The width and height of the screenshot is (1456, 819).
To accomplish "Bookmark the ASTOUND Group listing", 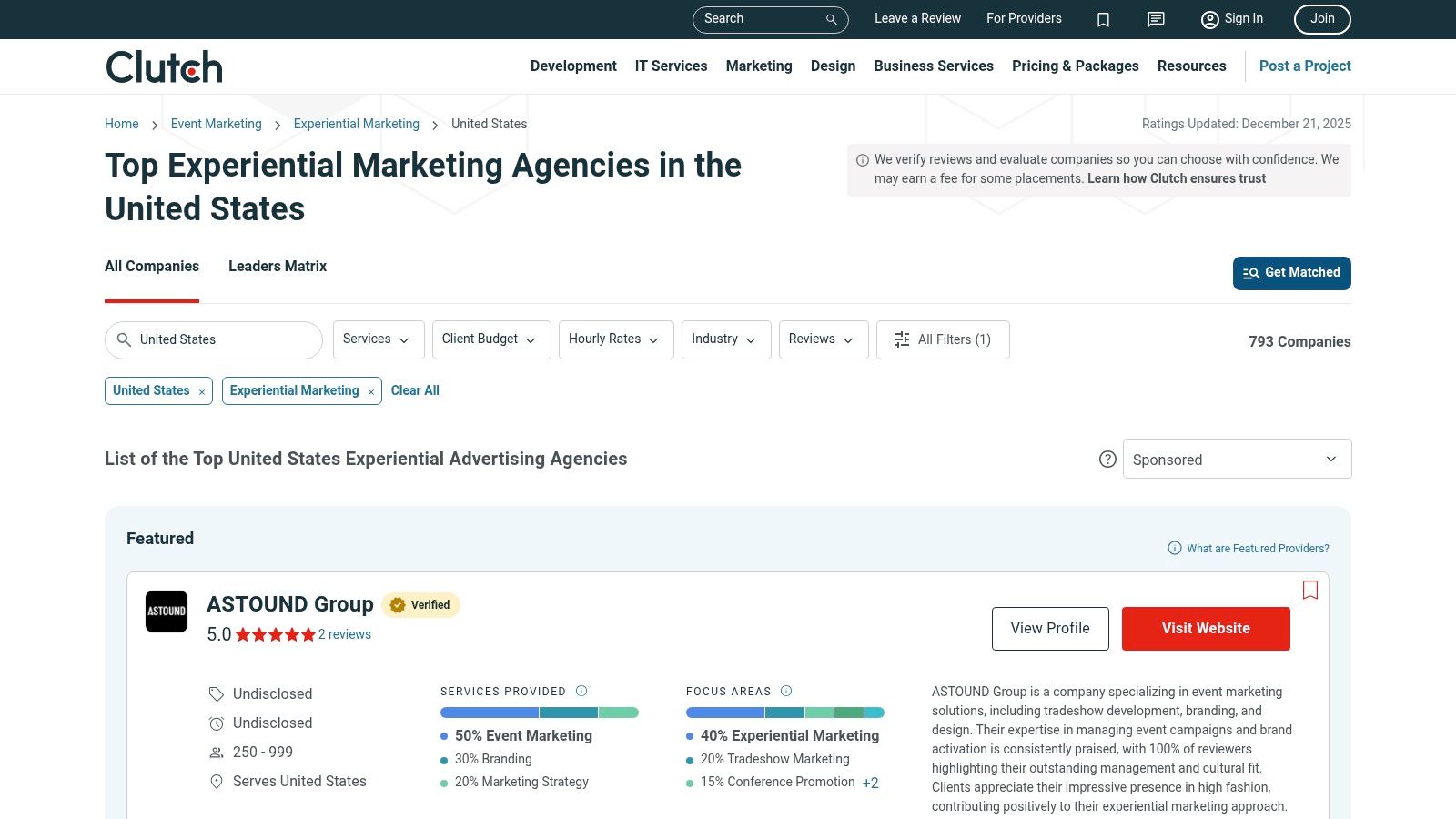I will click(x=1310, y=590).
